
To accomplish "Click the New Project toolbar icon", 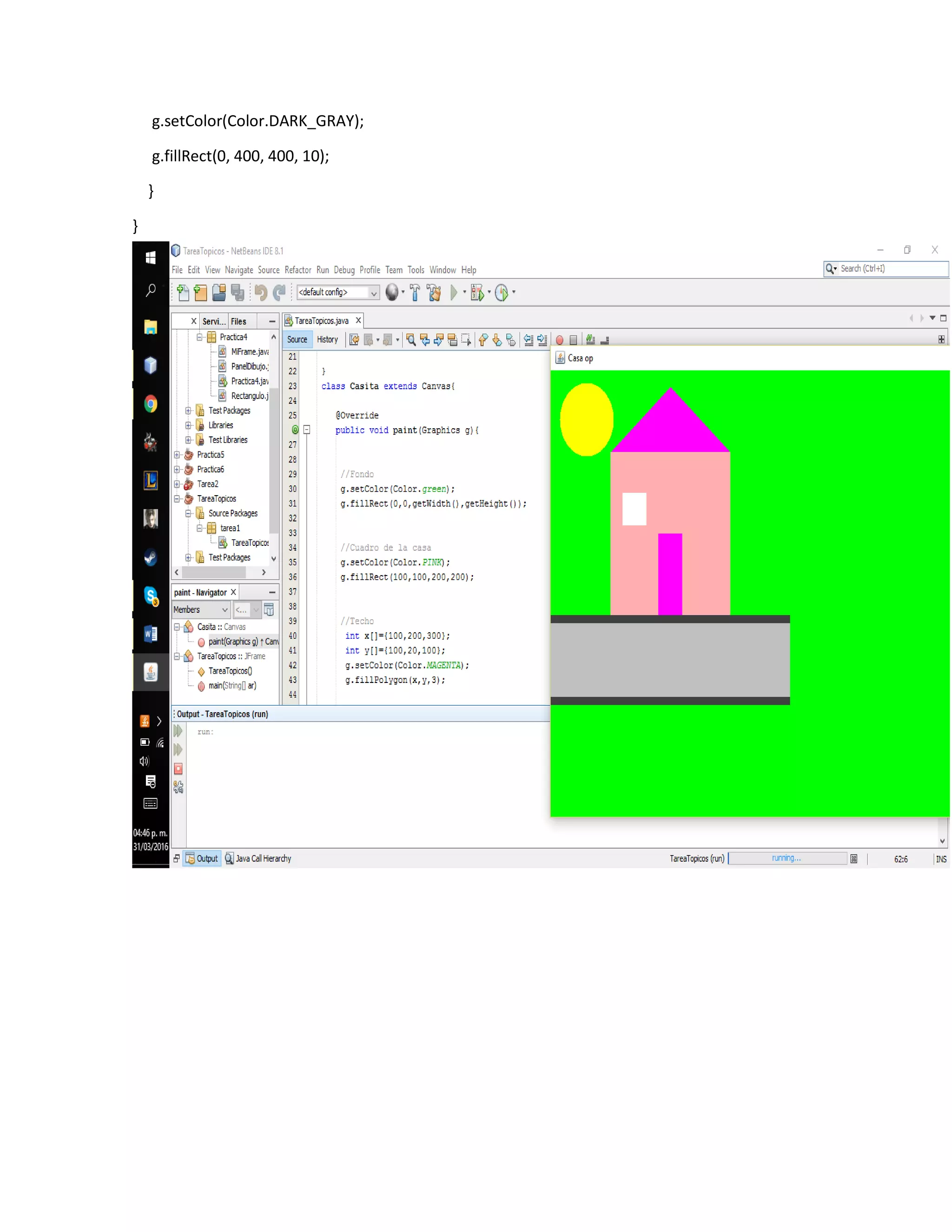I will (x=200, y=292).
